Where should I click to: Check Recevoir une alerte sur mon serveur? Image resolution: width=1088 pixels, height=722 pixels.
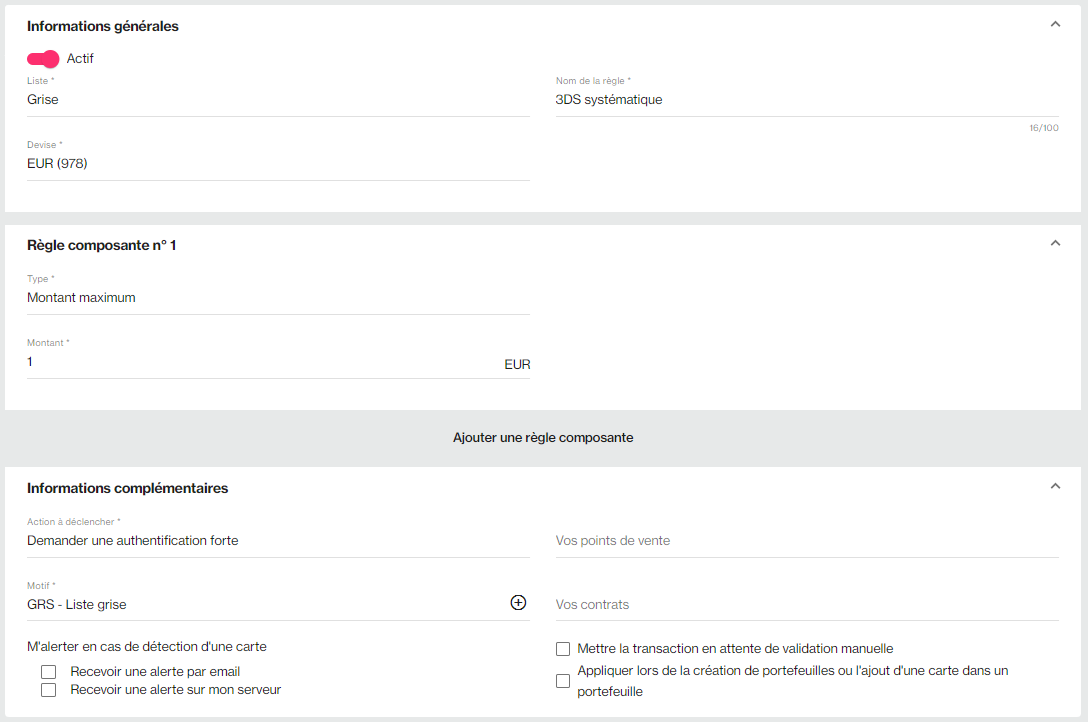[x=48, y=690]
